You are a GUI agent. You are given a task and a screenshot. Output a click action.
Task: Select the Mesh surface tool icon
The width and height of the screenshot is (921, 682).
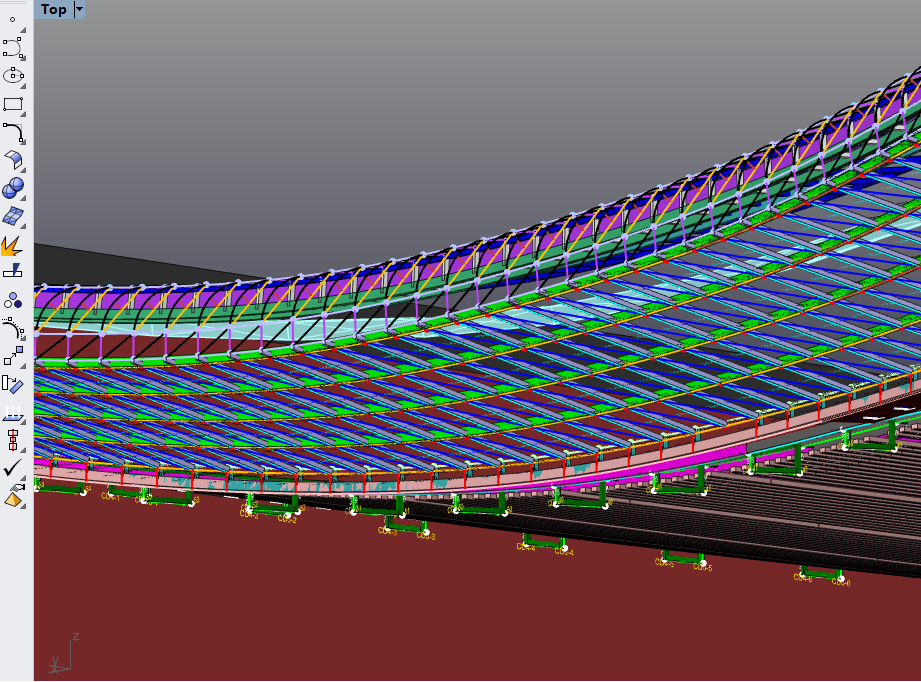(x=13, y=216)
